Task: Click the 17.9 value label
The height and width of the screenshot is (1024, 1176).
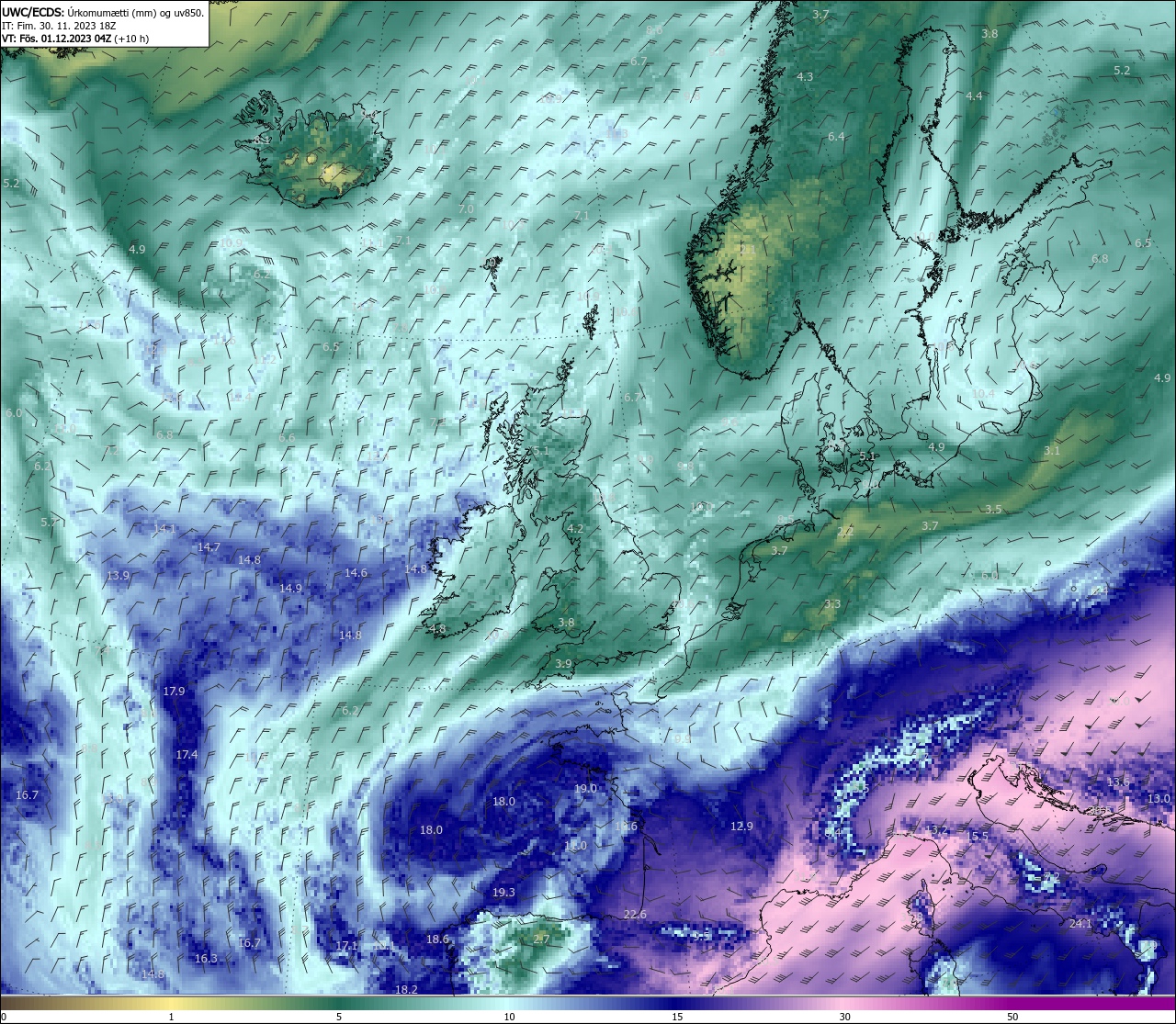Action: [174, 691]
